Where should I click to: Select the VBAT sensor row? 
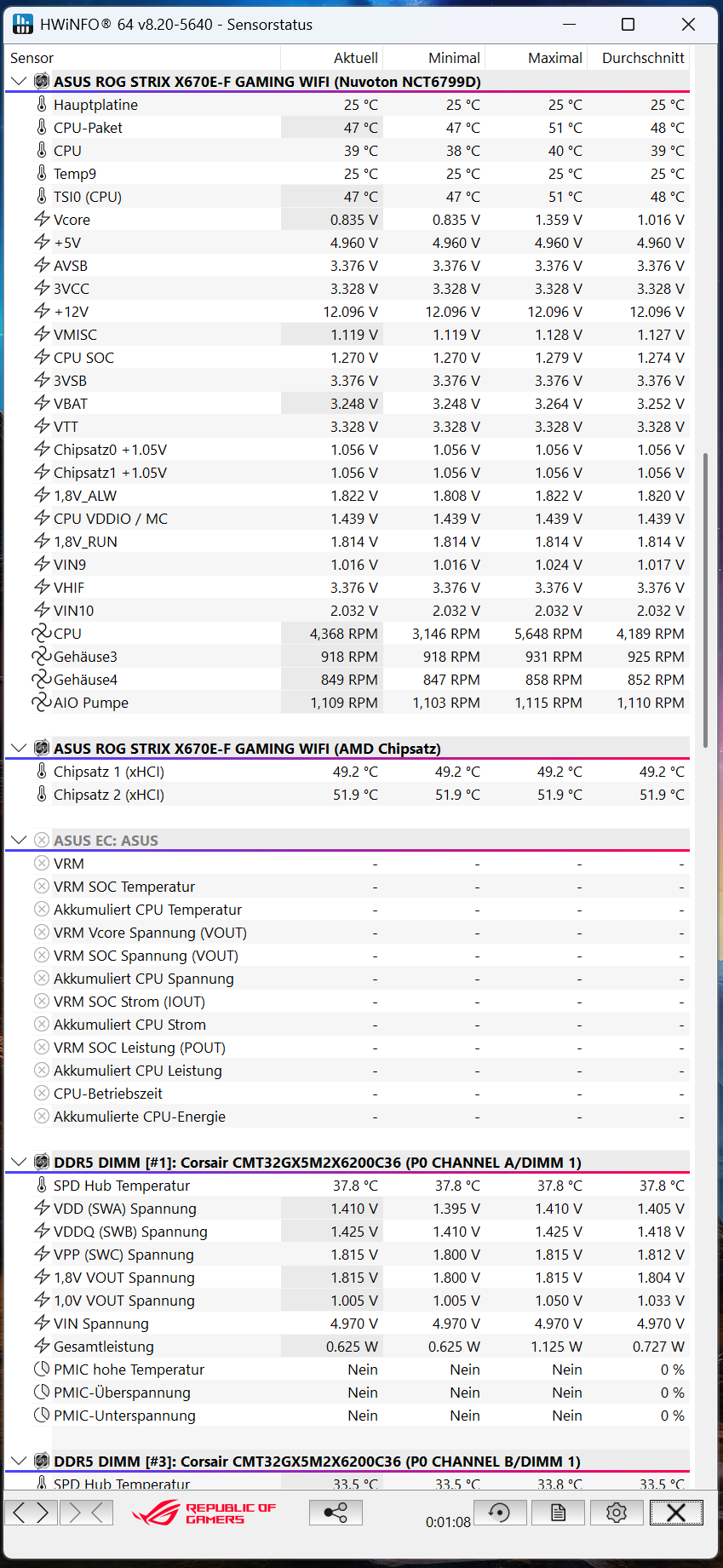click(x=347, y=404)
